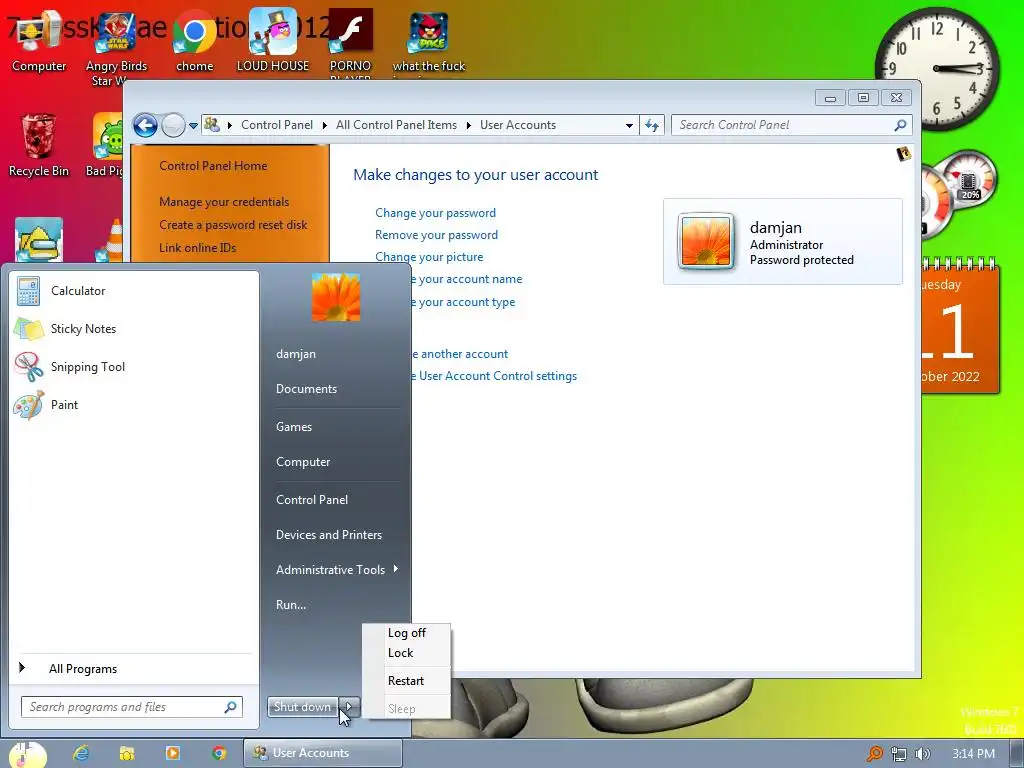Screen dimensions: 1024x768
Task: Click Link online IDs in the sidebar
Action: pos(197,248)
